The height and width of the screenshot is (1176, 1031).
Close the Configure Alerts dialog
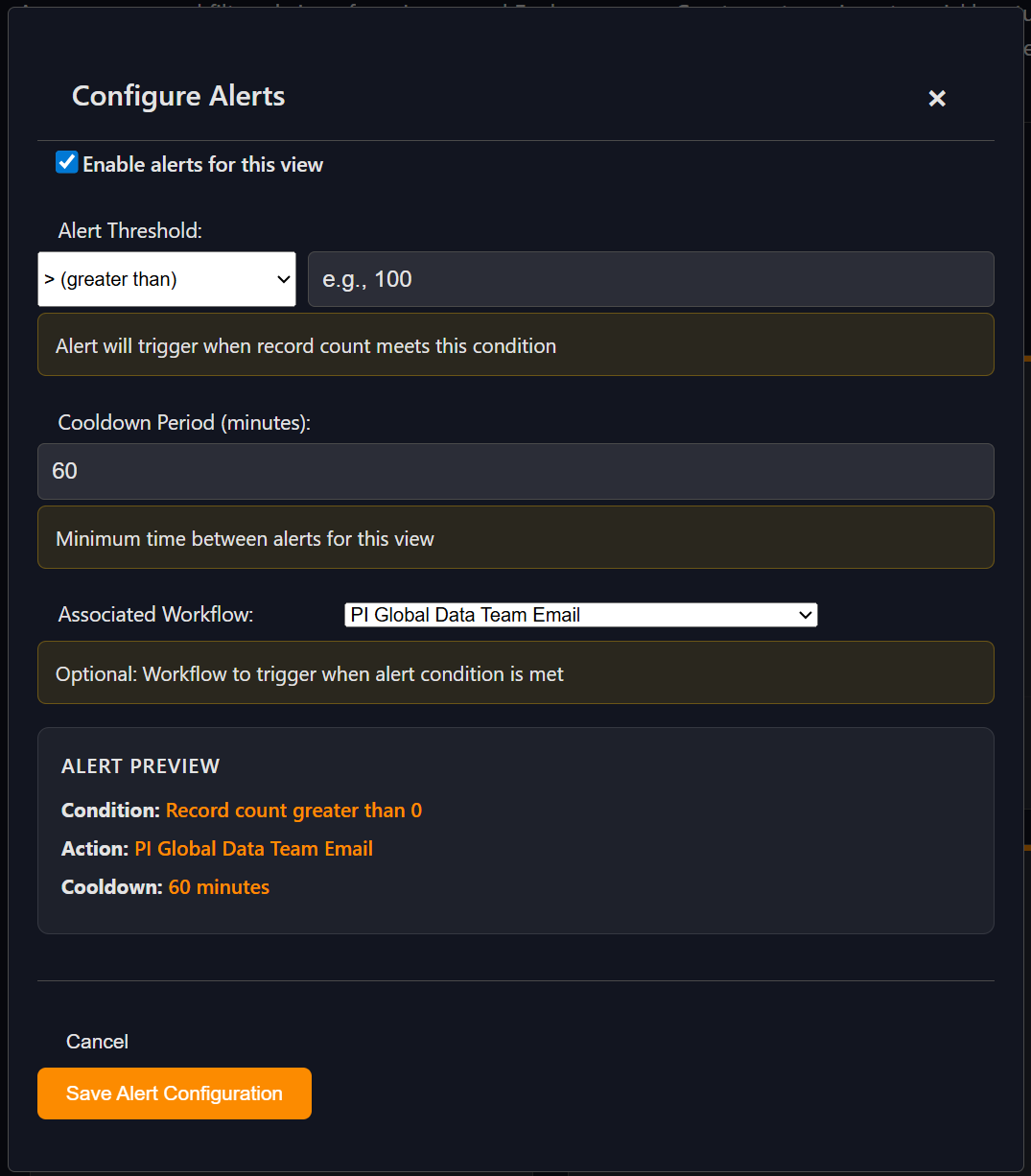(x=936, y=98)
